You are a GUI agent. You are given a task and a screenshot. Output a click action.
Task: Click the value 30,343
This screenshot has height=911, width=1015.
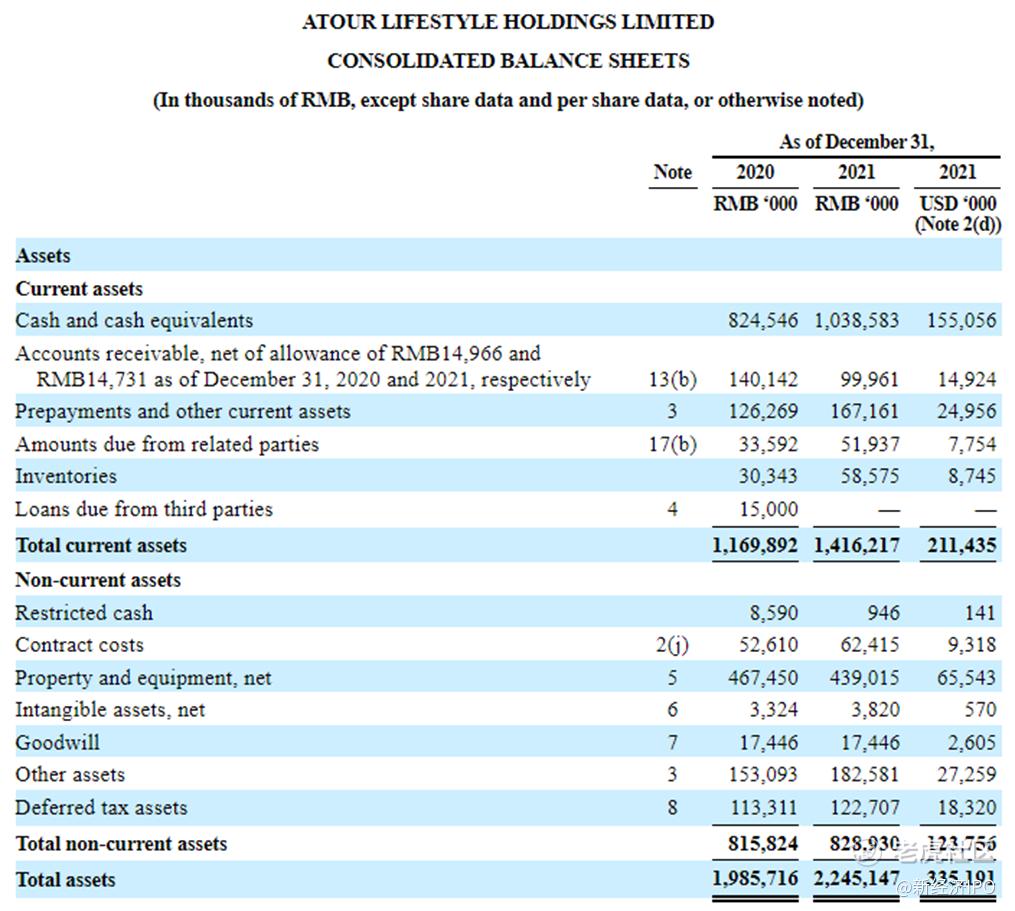coord(768,477)
